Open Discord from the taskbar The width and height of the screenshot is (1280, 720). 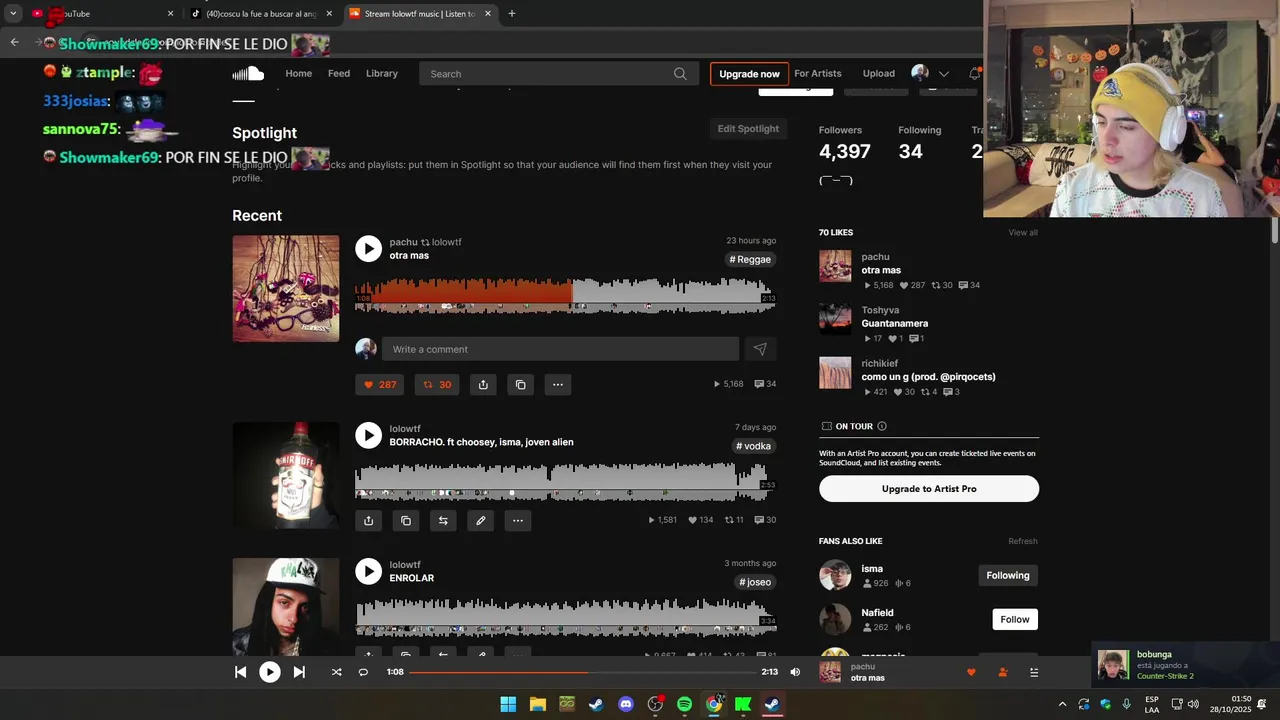(x=626, y=704)
